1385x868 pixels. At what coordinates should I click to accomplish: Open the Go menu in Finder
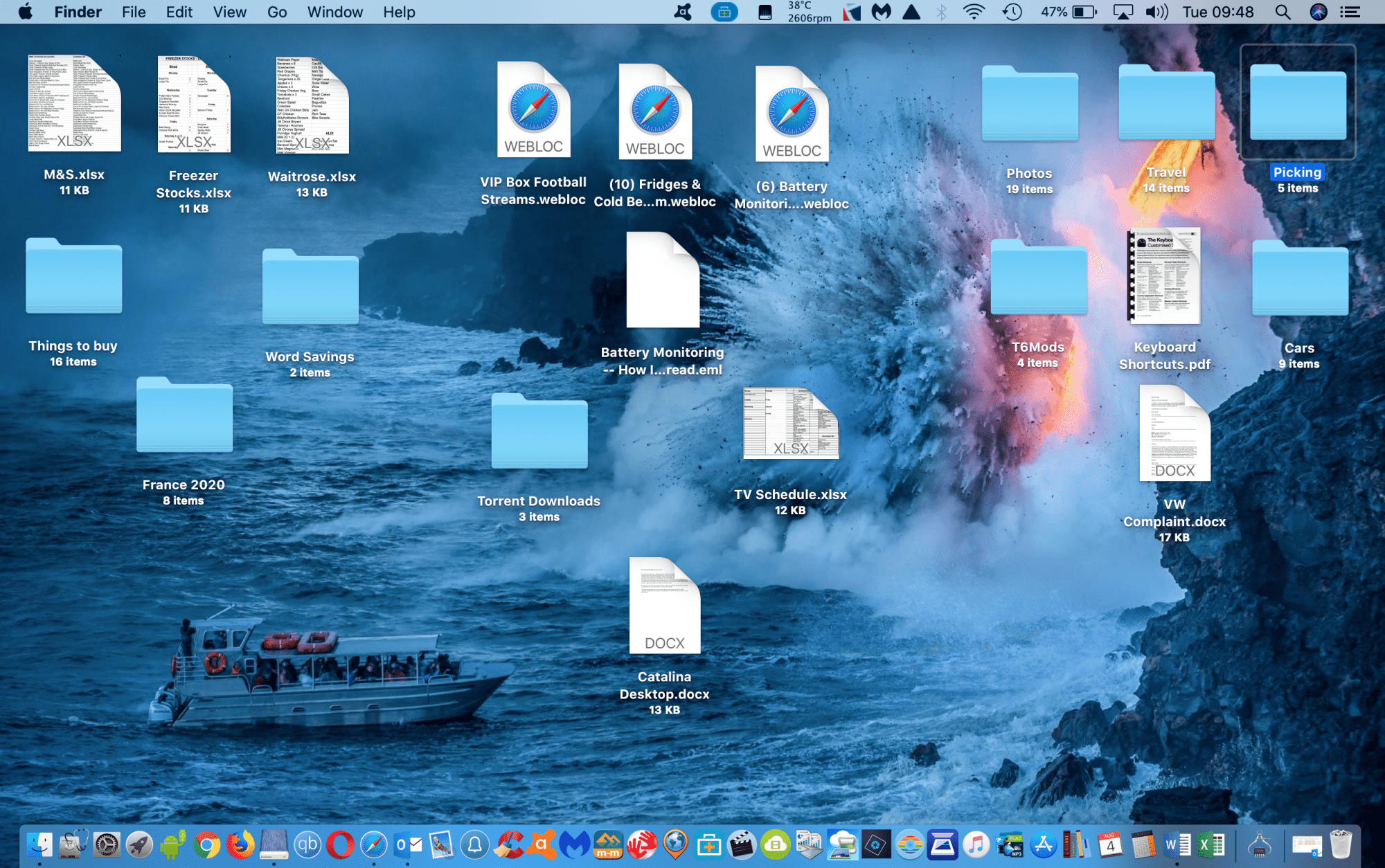277,12
